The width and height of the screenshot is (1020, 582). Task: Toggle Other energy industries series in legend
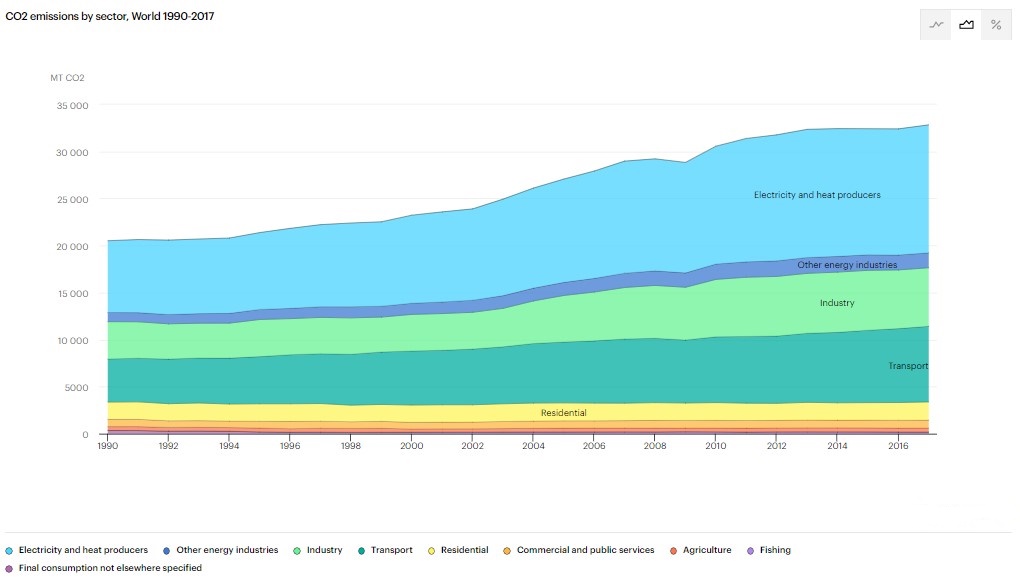pos(226,550)
